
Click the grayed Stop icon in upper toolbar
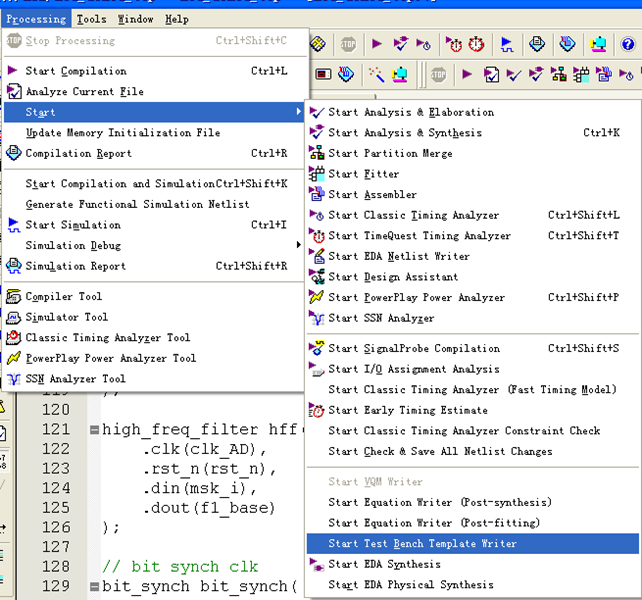coord(348,44)
